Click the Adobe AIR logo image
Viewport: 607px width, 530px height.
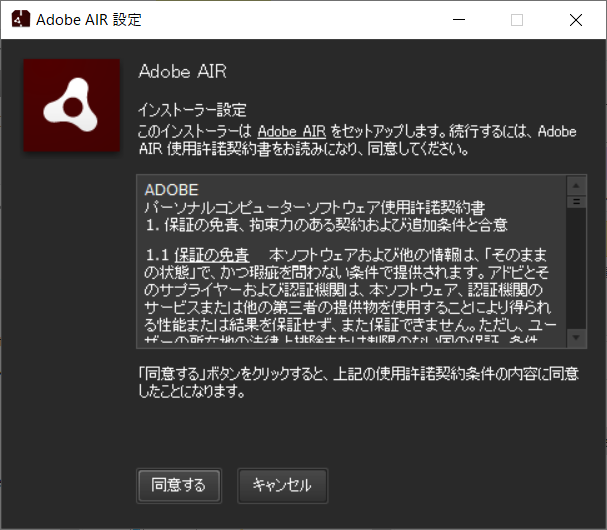72,105
